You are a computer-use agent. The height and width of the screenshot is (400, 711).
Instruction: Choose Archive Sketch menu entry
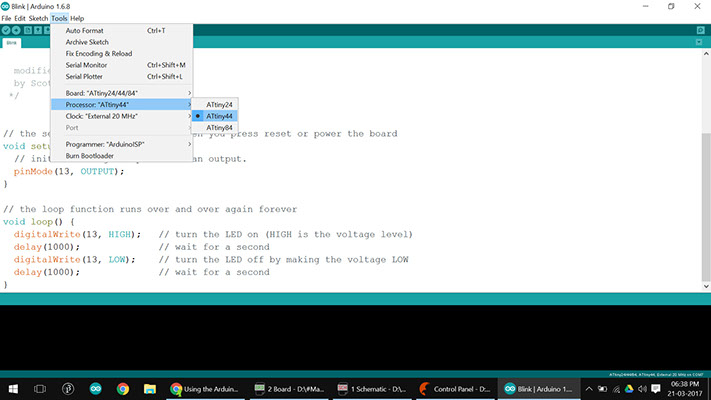(122, 42)
